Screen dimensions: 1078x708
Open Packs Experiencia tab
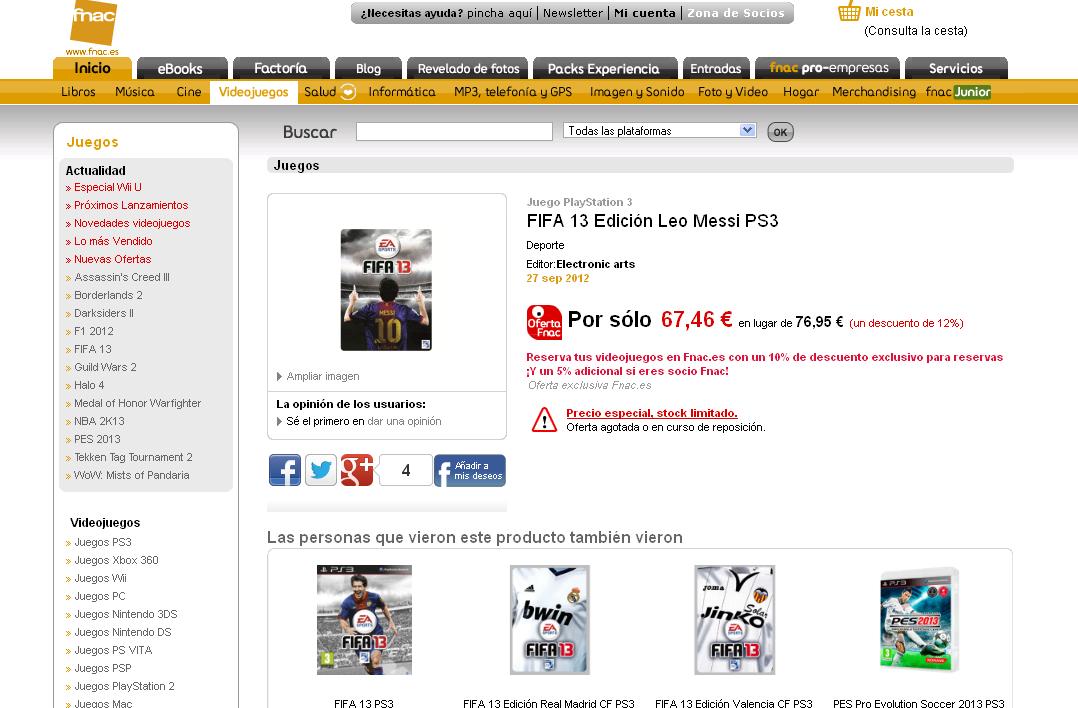[605, 69]
